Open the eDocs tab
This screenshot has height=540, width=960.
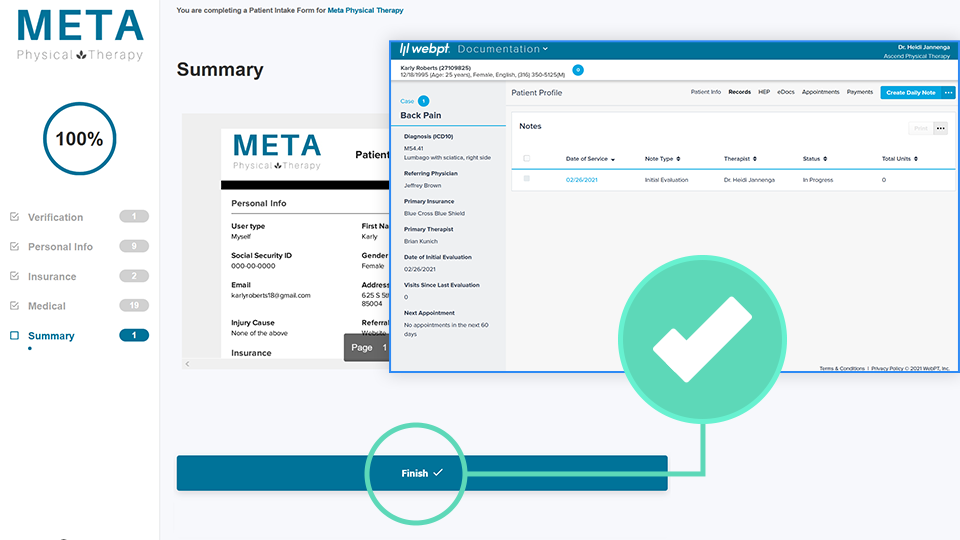pyautogui.click(x=786, y=92)
